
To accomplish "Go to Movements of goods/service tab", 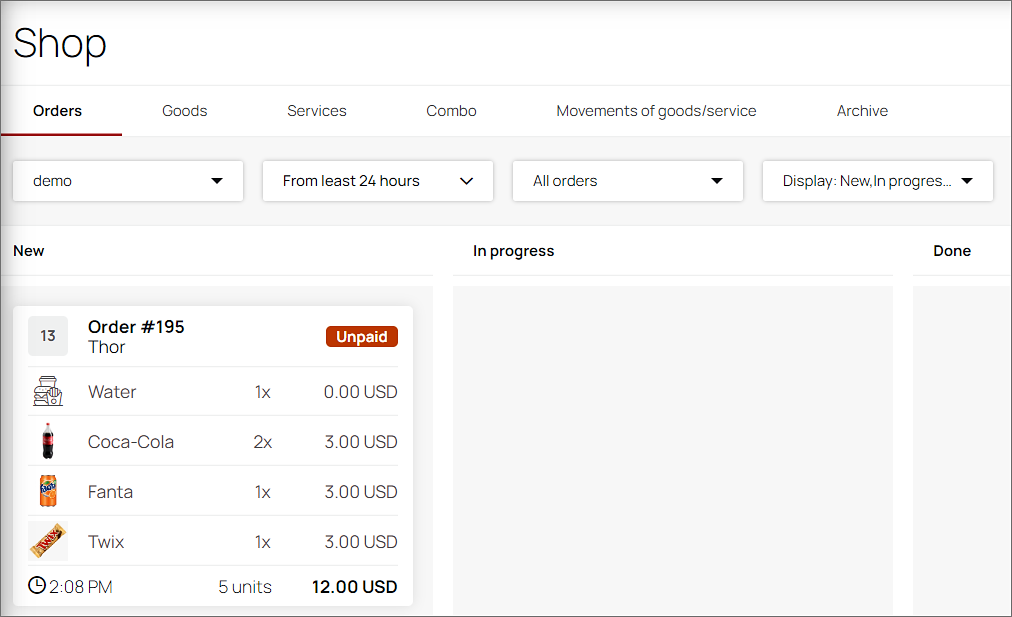I will coord(656,111).
